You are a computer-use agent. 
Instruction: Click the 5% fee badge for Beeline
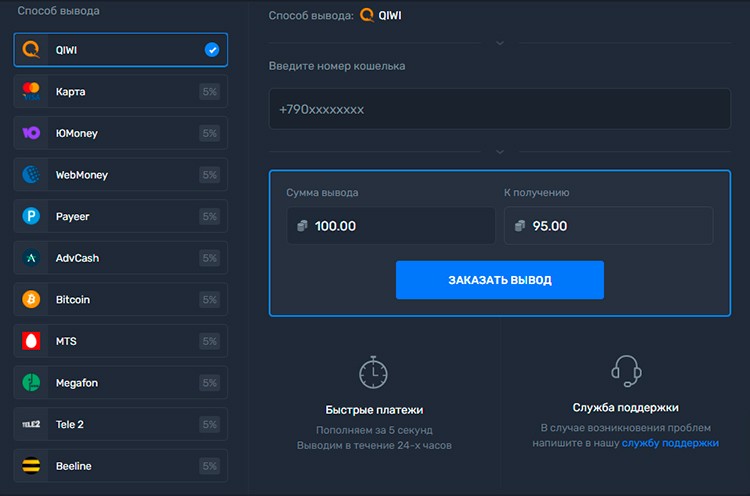(210, 466)
